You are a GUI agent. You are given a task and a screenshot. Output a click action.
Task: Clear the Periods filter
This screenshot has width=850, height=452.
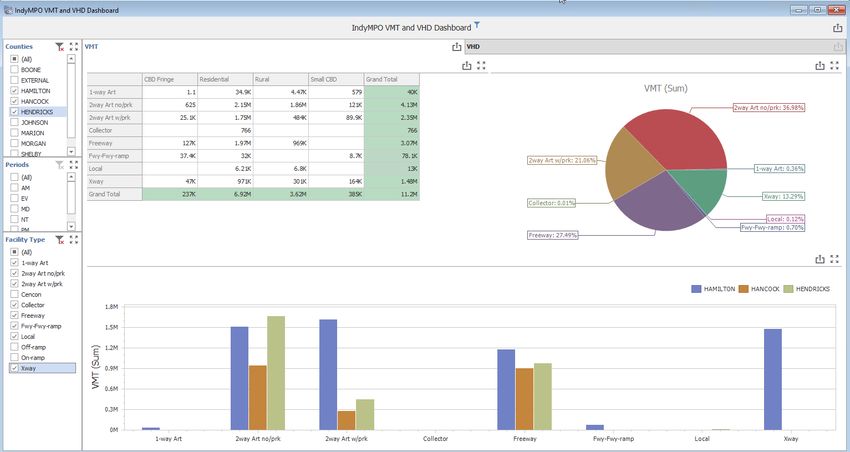pyautogui.click(x=60, y=165)
